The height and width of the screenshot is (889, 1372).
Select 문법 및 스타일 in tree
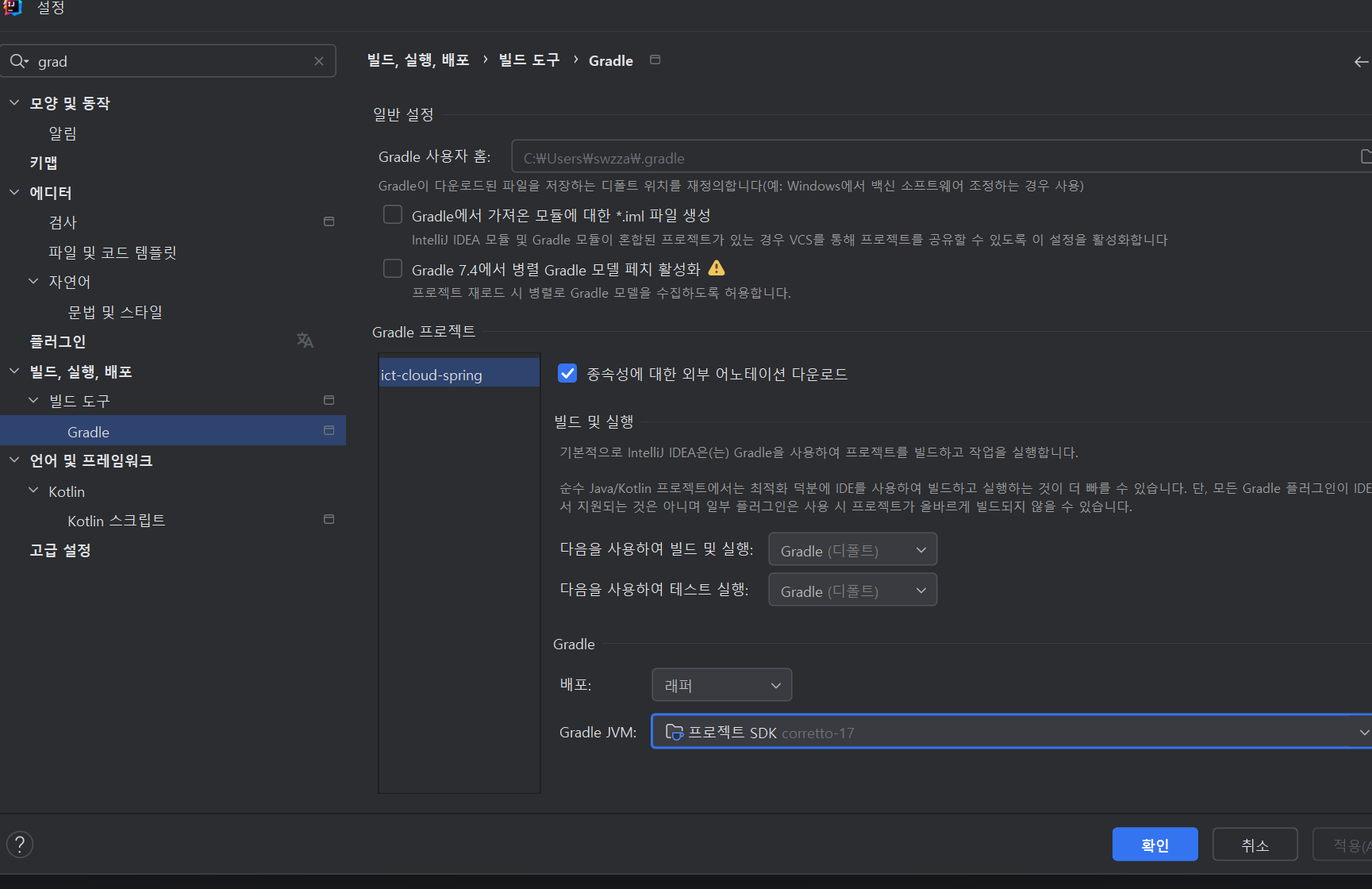coord(115,312)
